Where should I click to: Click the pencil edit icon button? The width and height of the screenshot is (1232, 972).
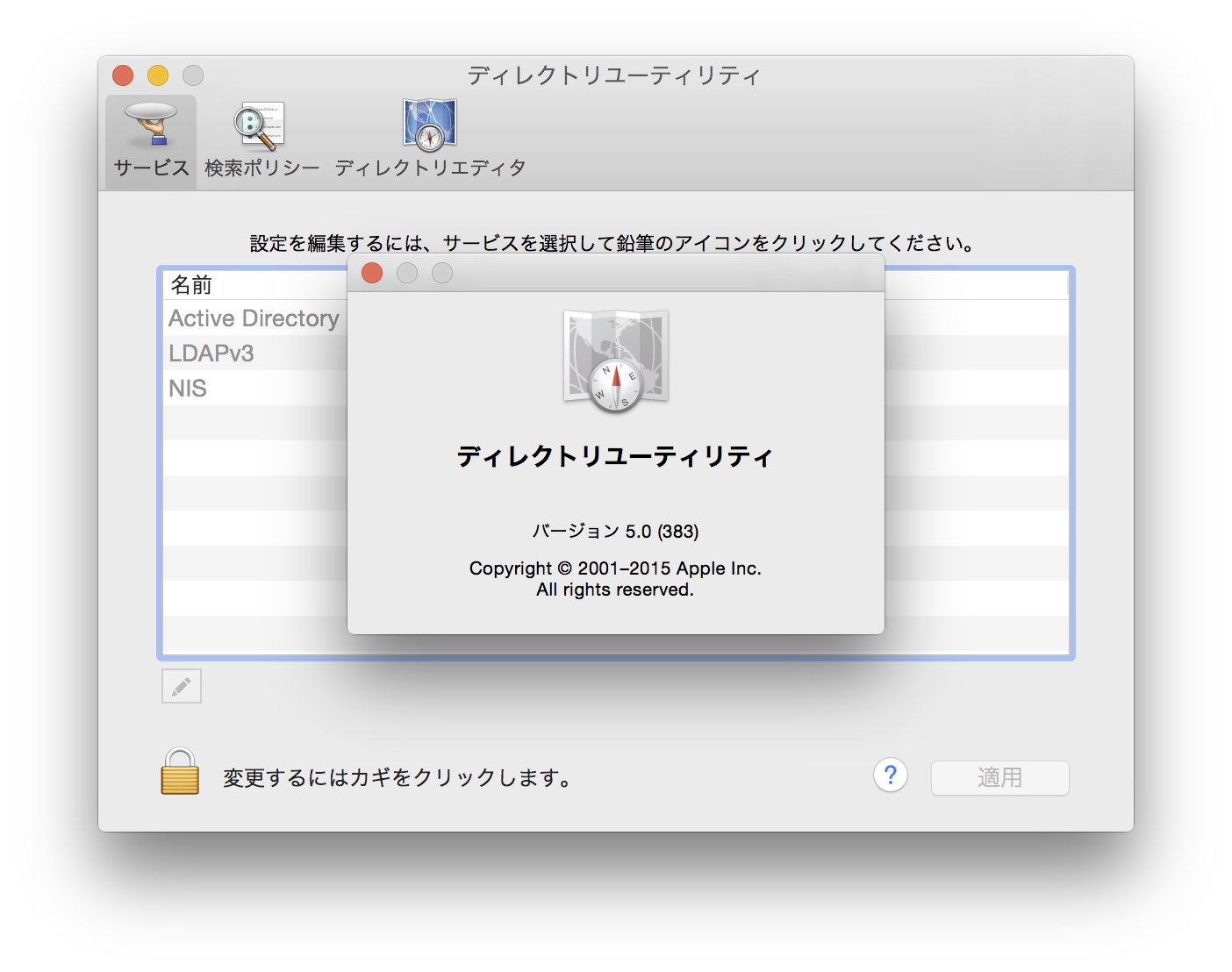coord(182,686)
